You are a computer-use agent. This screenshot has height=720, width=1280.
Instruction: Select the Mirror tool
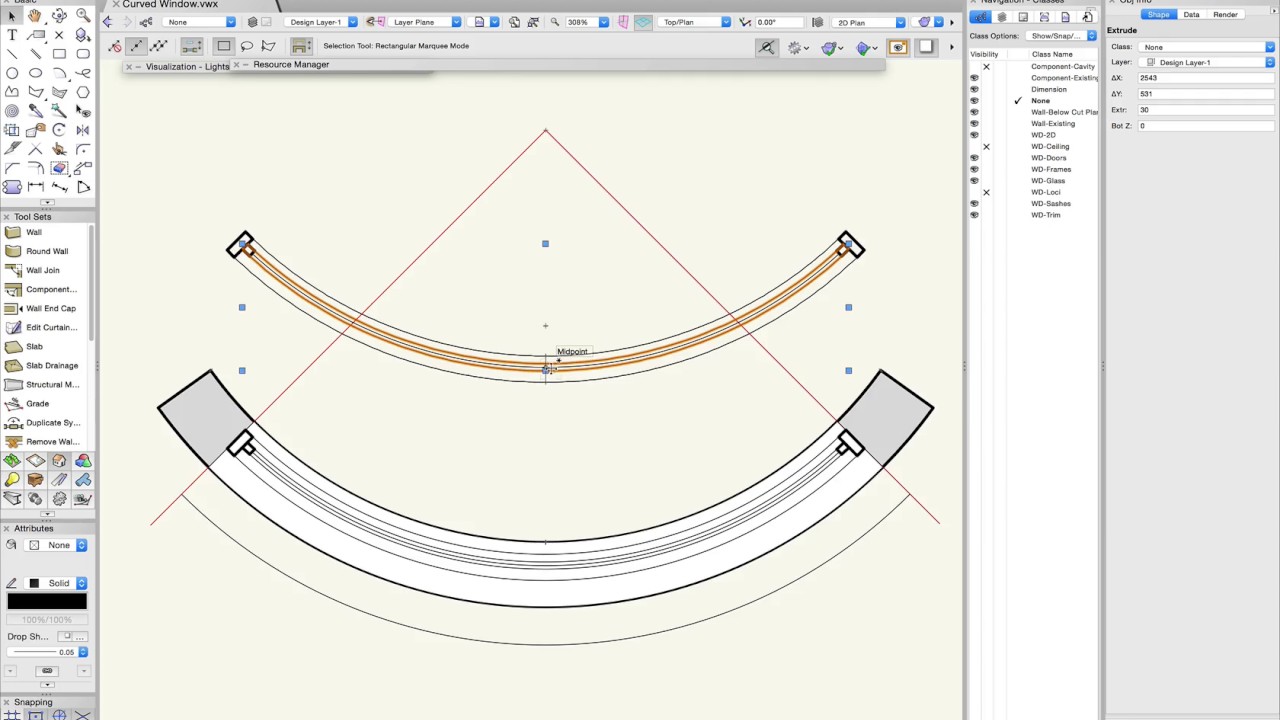83,130
